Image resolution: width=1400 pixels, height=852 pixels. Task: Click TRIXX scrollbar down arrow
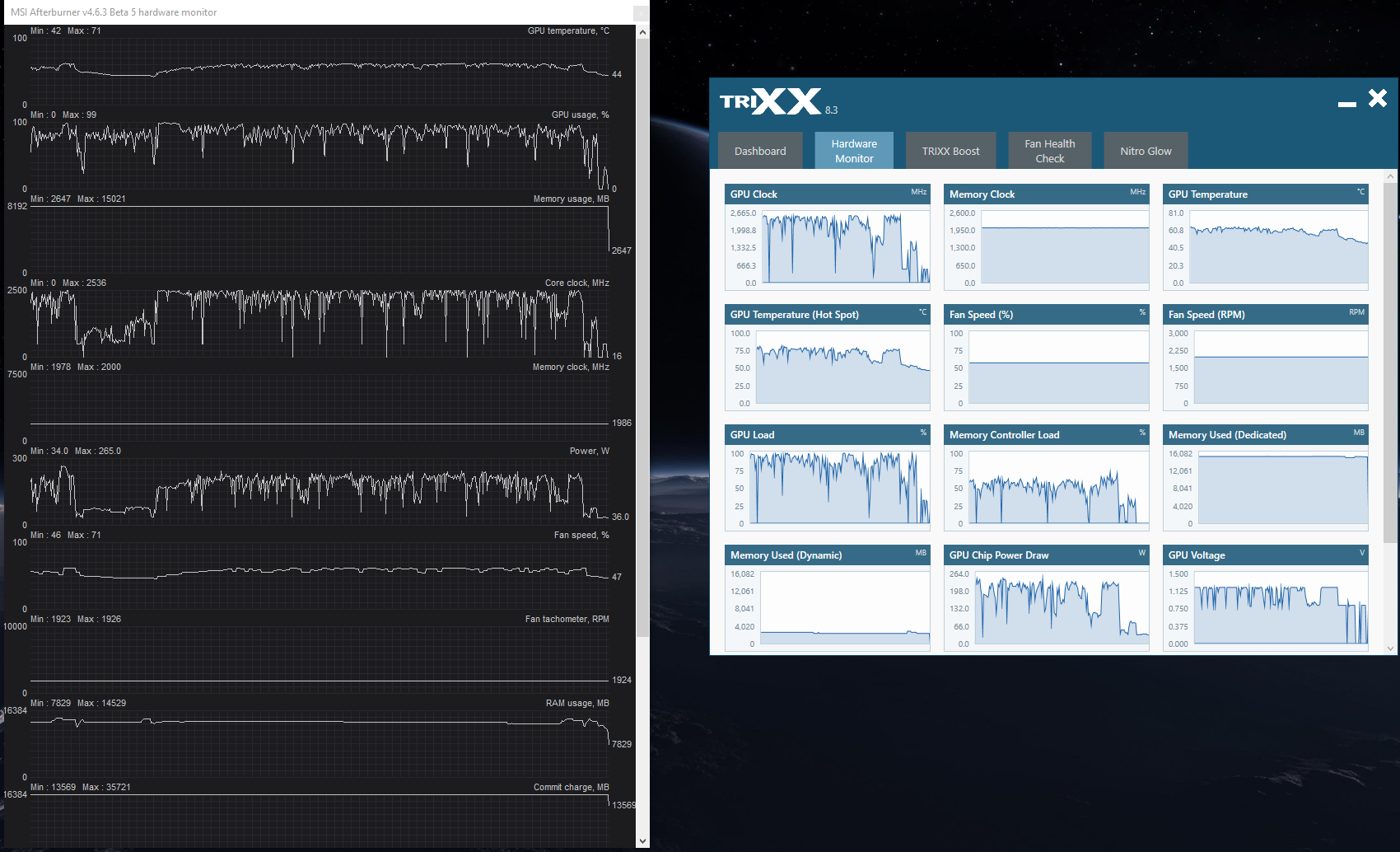(x=1390, y=648)
